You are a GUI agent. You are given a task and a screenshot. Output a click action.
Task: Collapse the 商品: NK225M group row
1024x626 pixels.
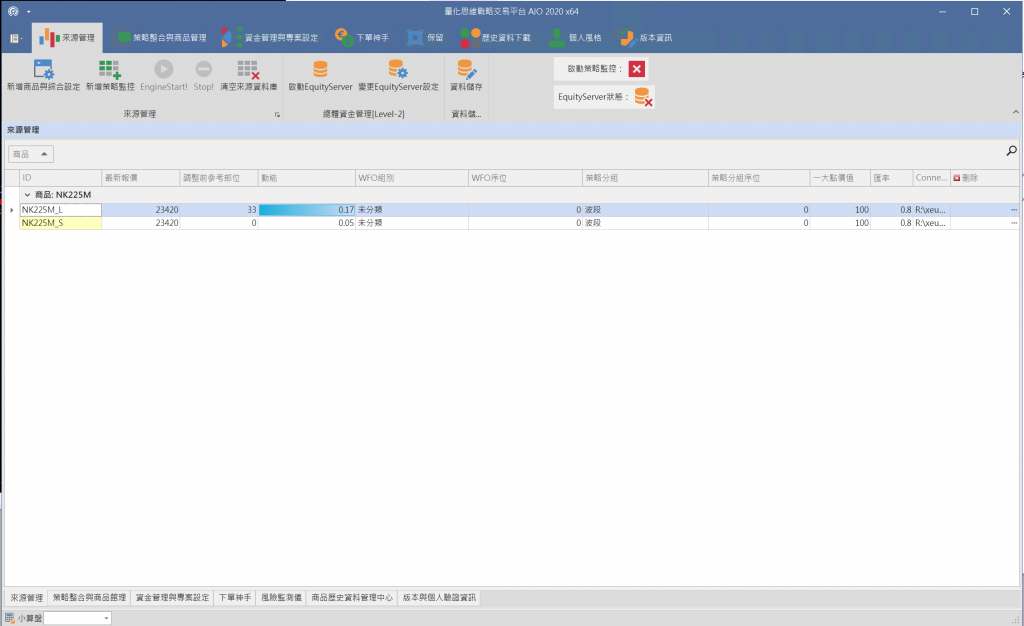(27, 194)
